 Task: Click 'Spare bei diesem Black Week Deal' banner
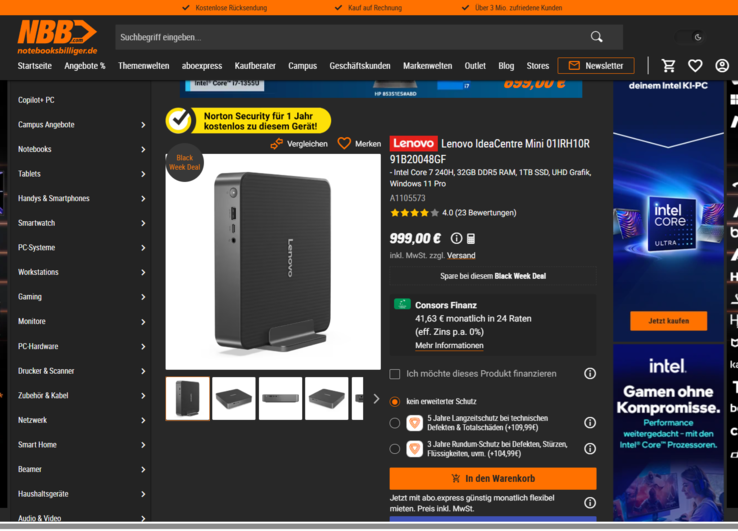point(493,276)
